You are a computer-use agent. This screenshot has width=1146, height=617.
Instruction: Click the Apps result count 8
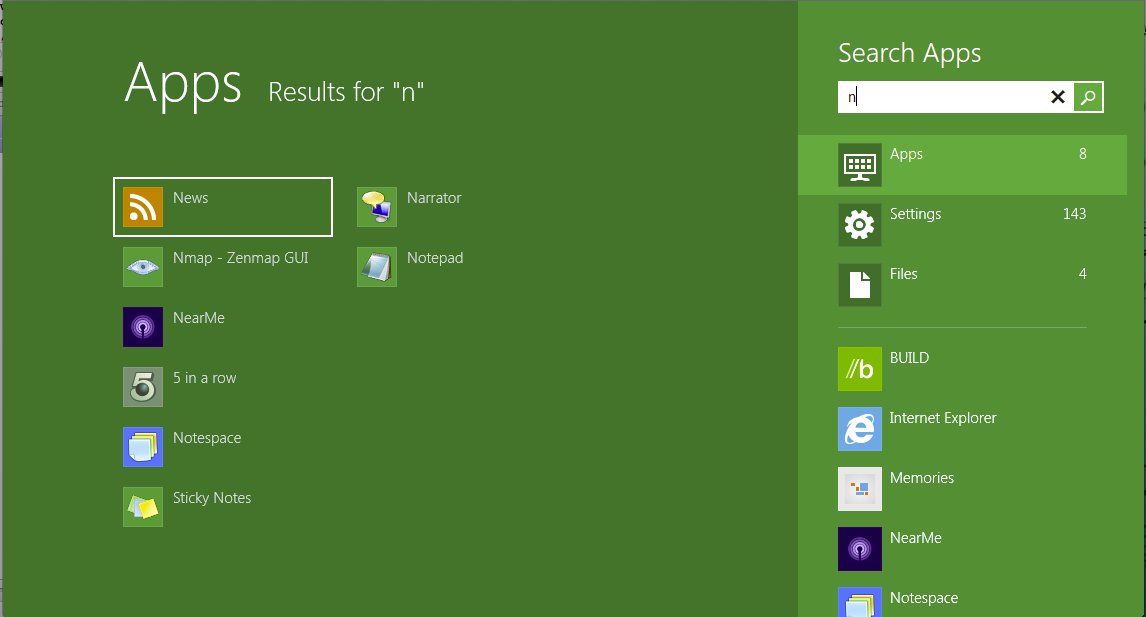click(x=1082, y=154)
